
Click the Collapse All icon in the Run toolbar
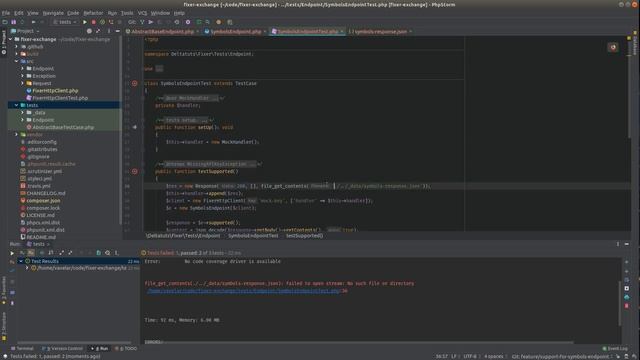tap(70, 253)
